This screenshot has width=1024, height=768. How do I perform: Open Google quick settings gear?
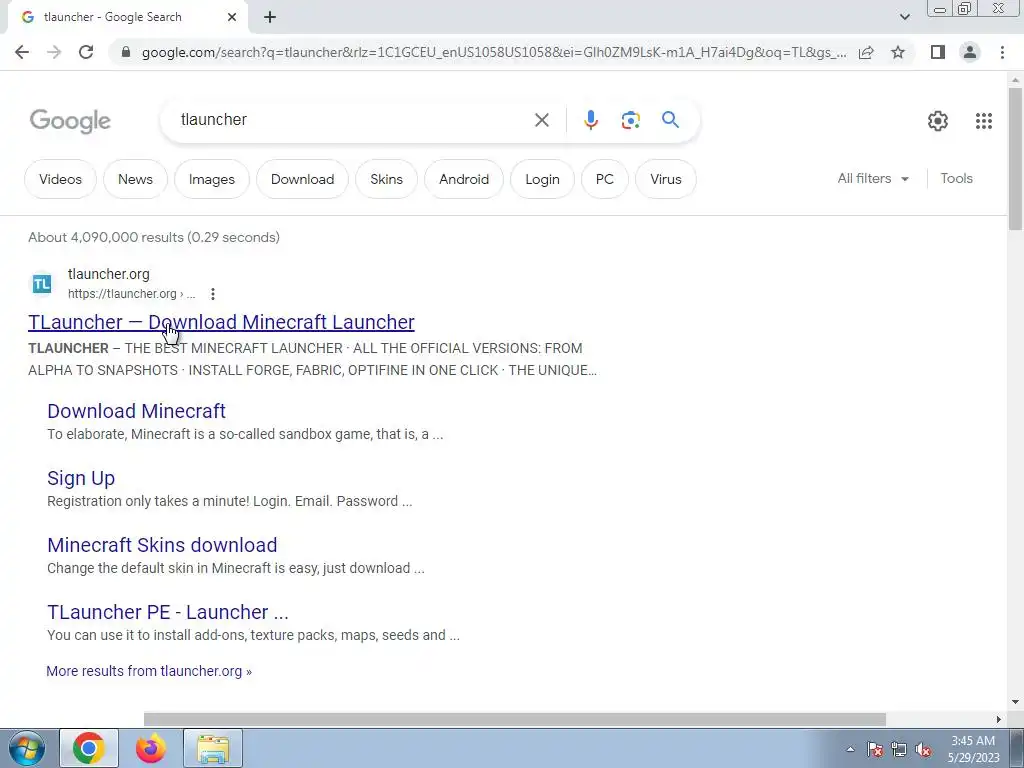pyautogui.click(x=938, y=121)
